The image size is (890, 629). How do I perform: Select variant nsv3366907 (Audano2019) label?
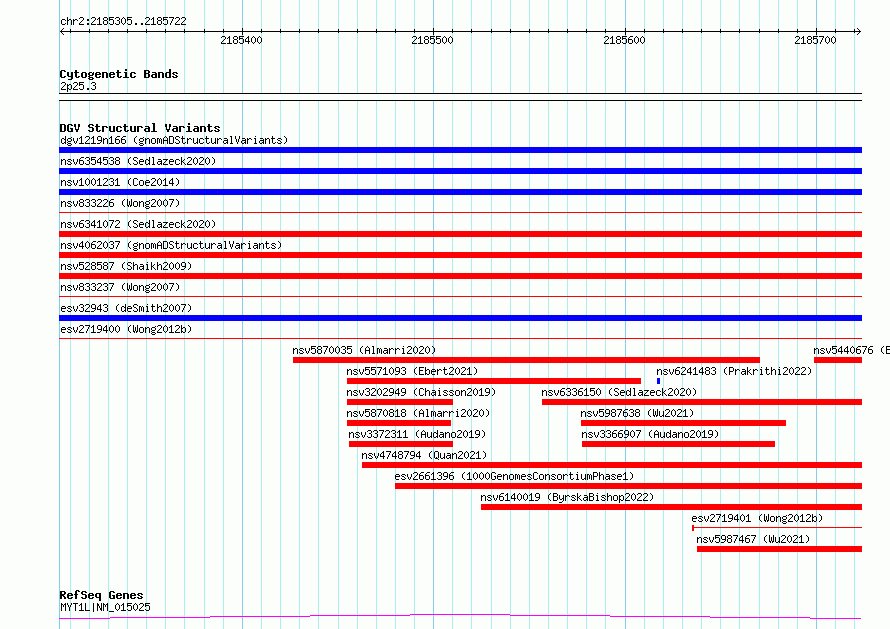tap(650, 434)
